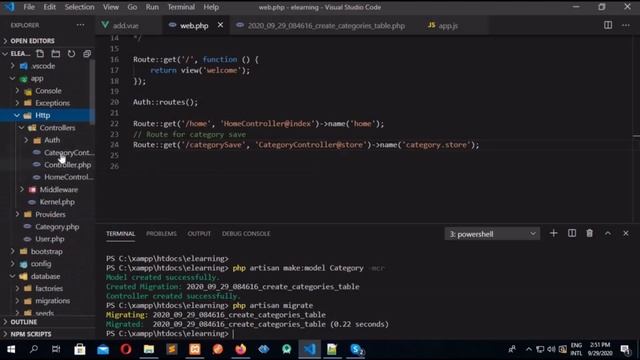Open Windows taskbar search

[x=34, y=349]
